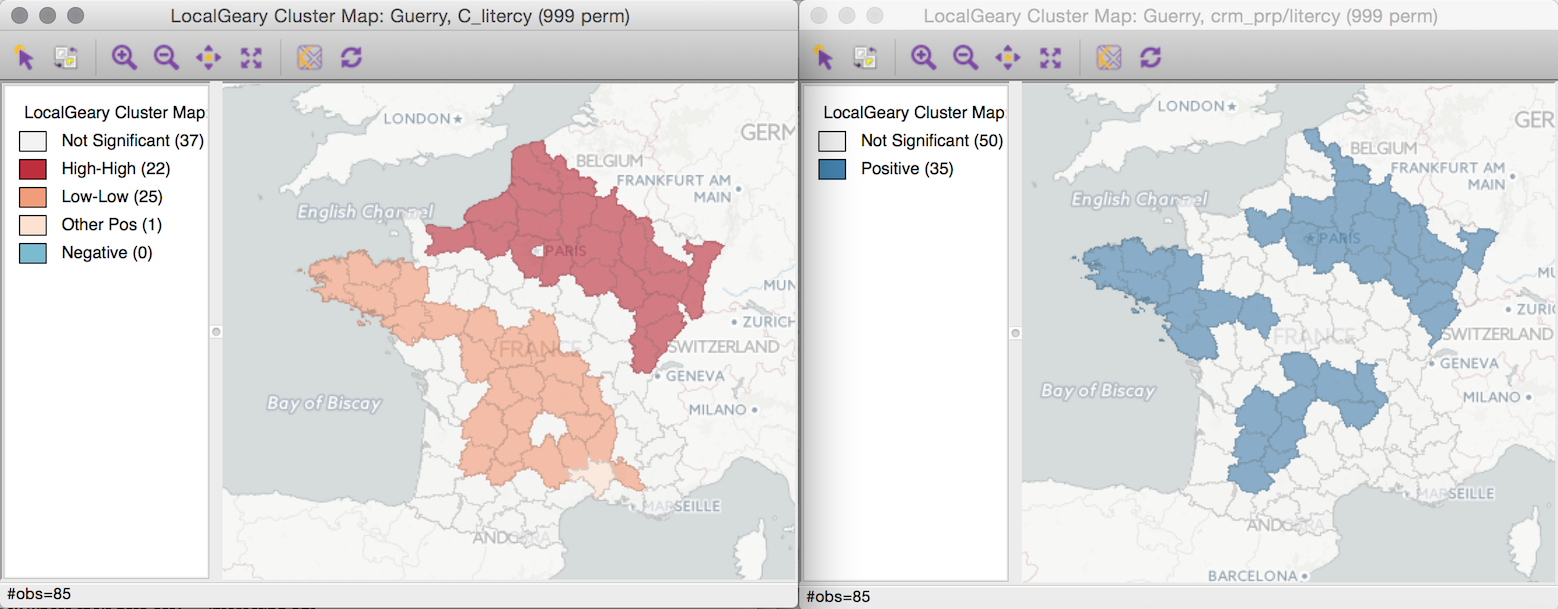The image size is (1558, 609).
Task: Activate the pan tool in left window
Action: pyautogui.click(x=208, y=57)
